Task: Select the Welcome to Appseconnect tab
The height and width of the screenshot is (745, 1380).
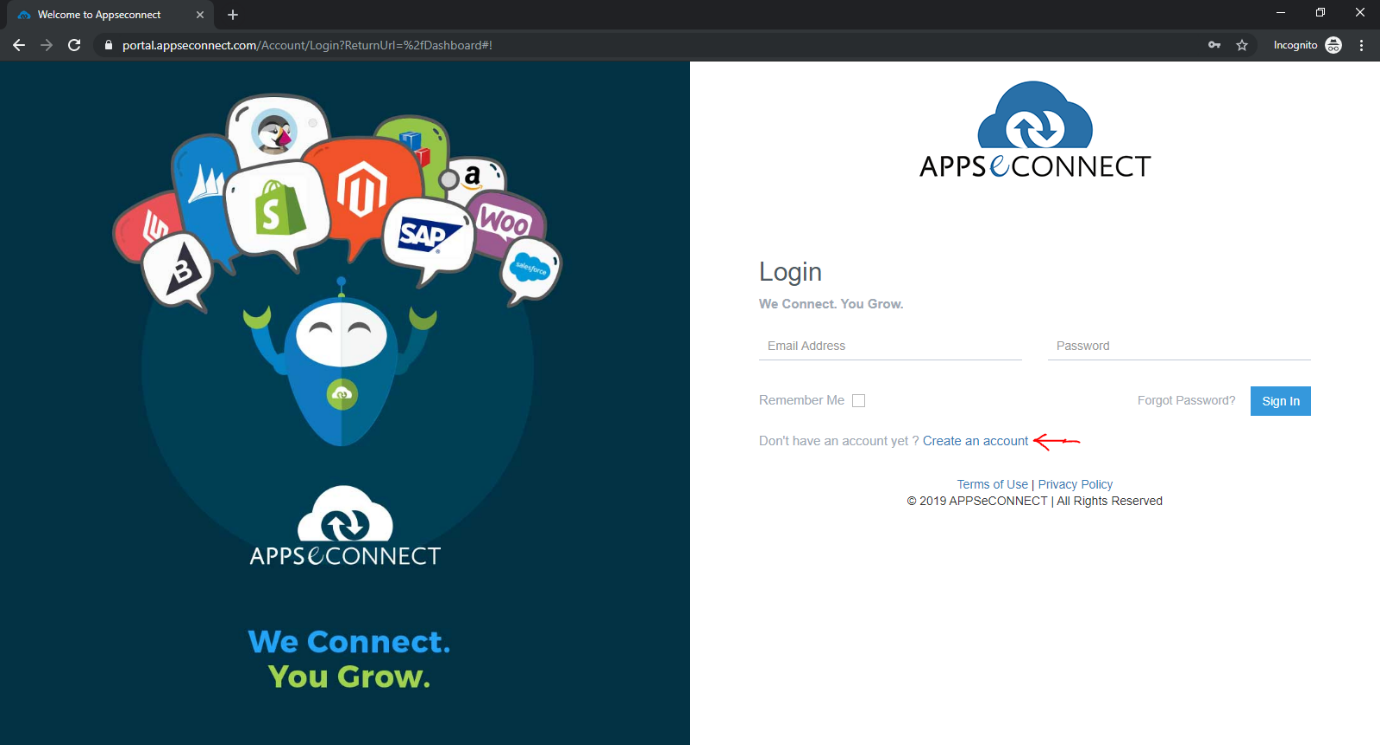Action: pyautogui.click(x=100, y=15)
